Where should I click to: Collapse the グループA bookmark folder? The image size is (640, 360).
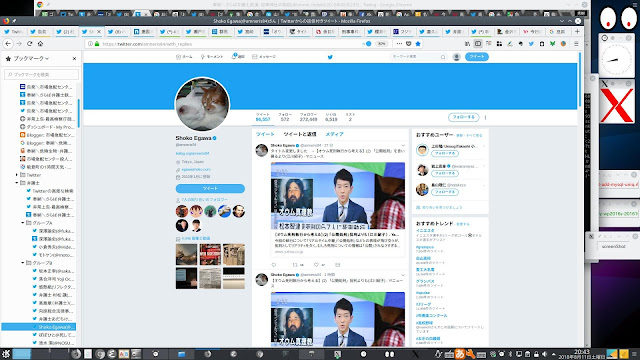click(22, 223)
